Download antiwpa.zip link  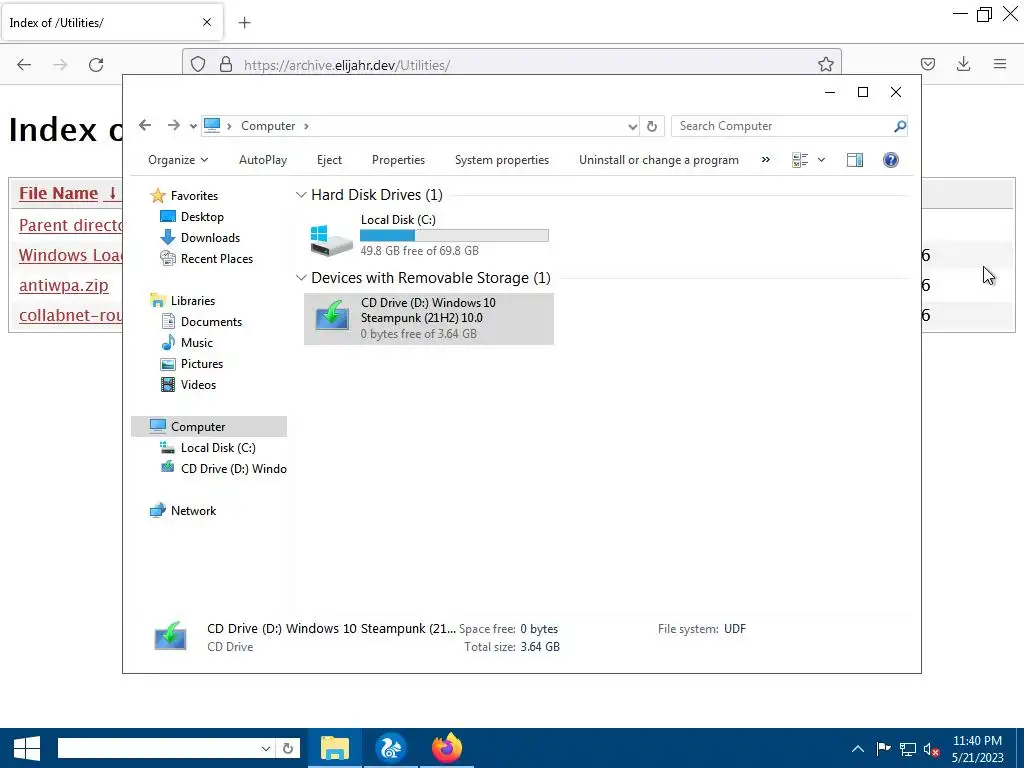63,285
